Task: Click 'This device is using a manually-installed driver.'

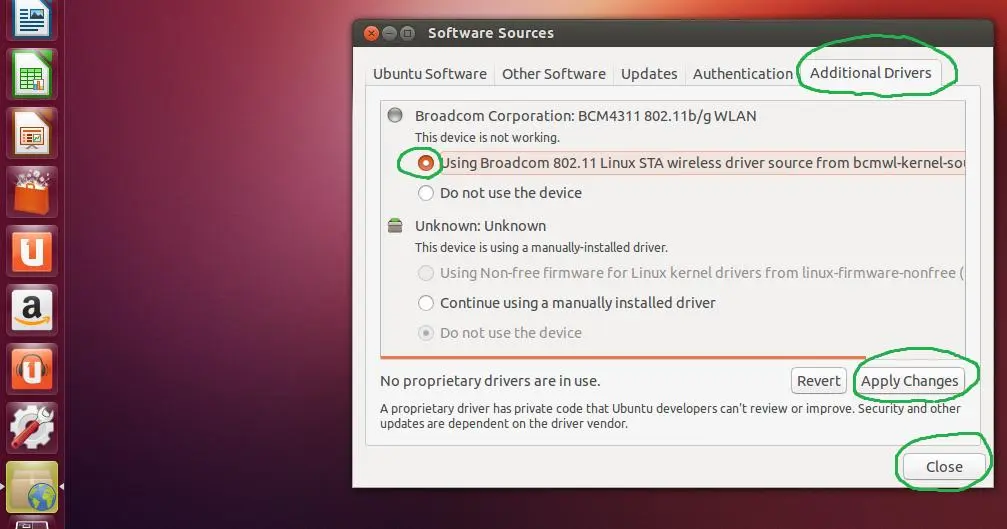Action: (541, 247)
